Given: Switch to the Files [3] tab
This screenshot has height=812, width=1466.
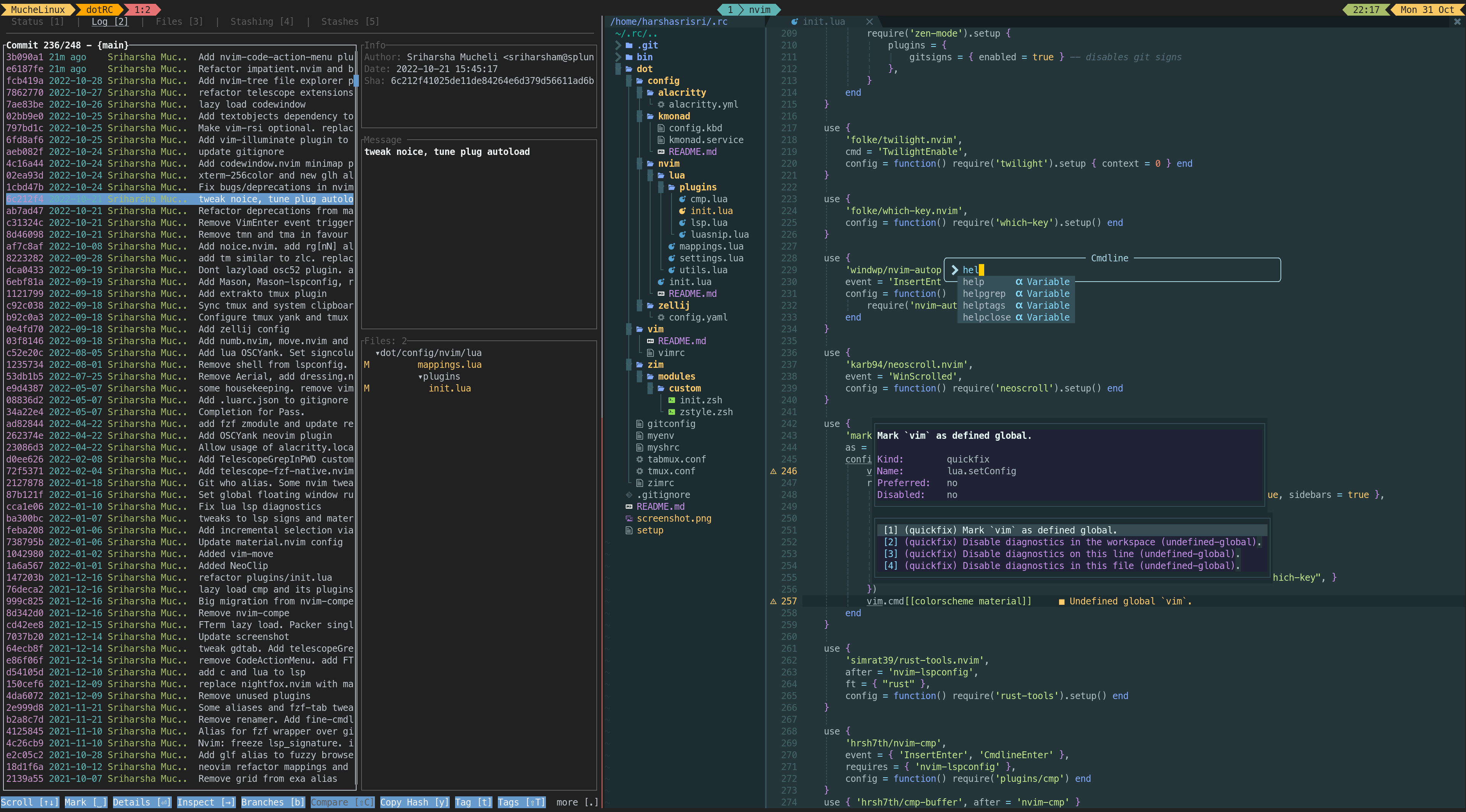Looking at the screenshot, I should [179, 22].
